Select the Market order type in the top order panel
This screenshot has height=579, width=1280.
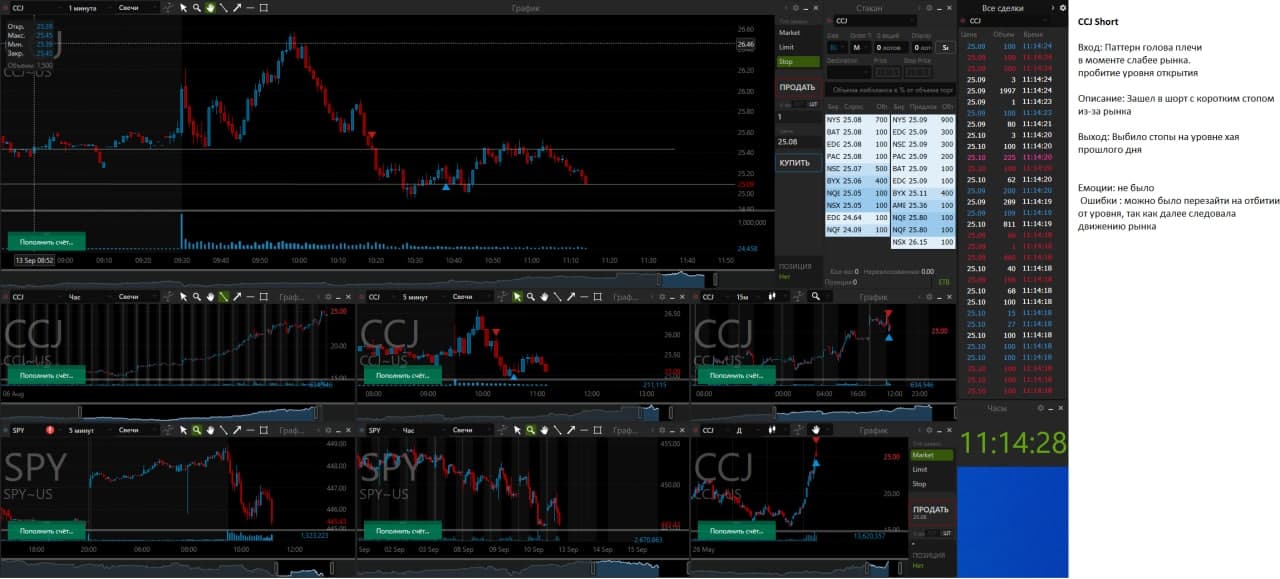798,32
